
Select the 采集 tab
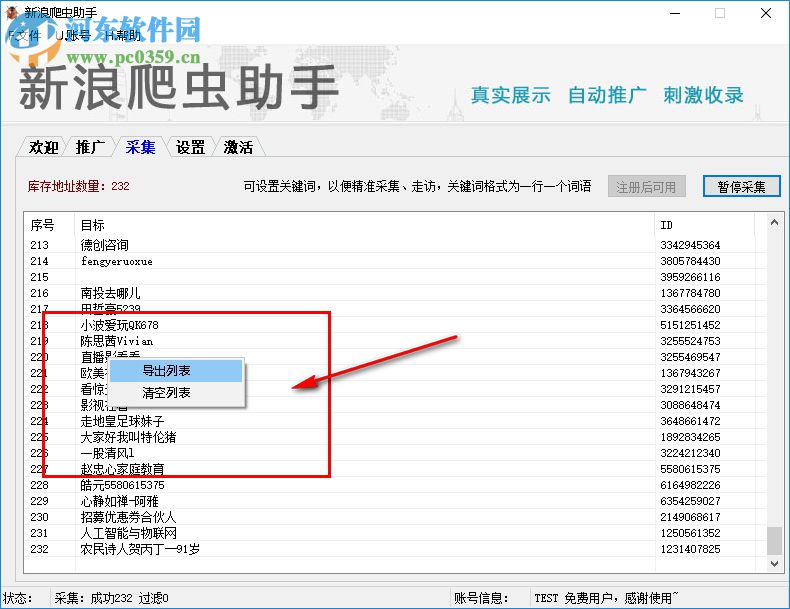pyautogui.click(x=140, y=147)
